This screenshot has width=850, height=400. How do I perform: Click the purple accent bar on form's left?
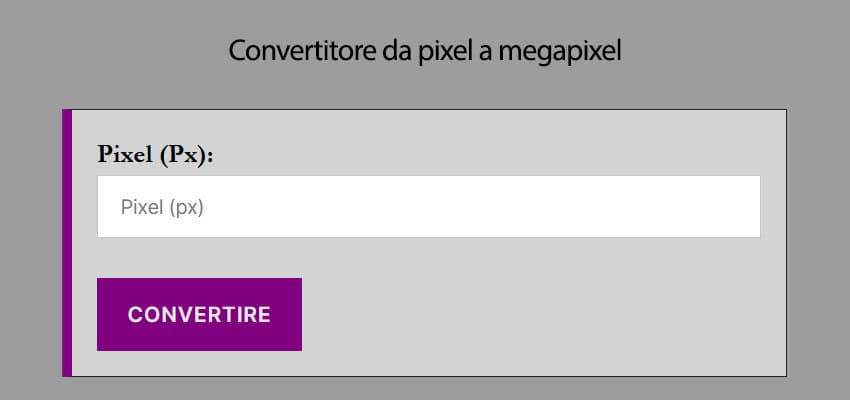click(67, 243)
